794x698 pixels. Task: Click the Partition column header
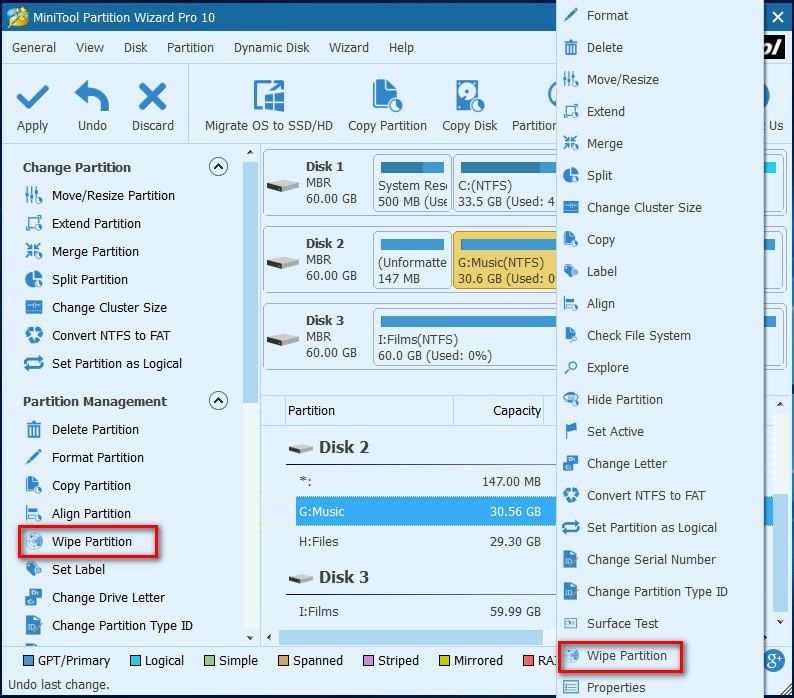click(369, 410)
